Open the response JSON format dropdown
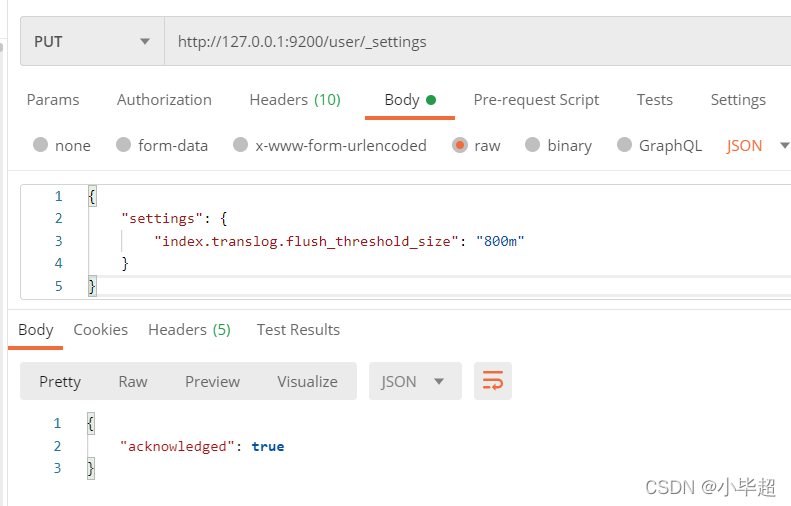The height and width of the screenshot is (506, 791). [415, 381]
